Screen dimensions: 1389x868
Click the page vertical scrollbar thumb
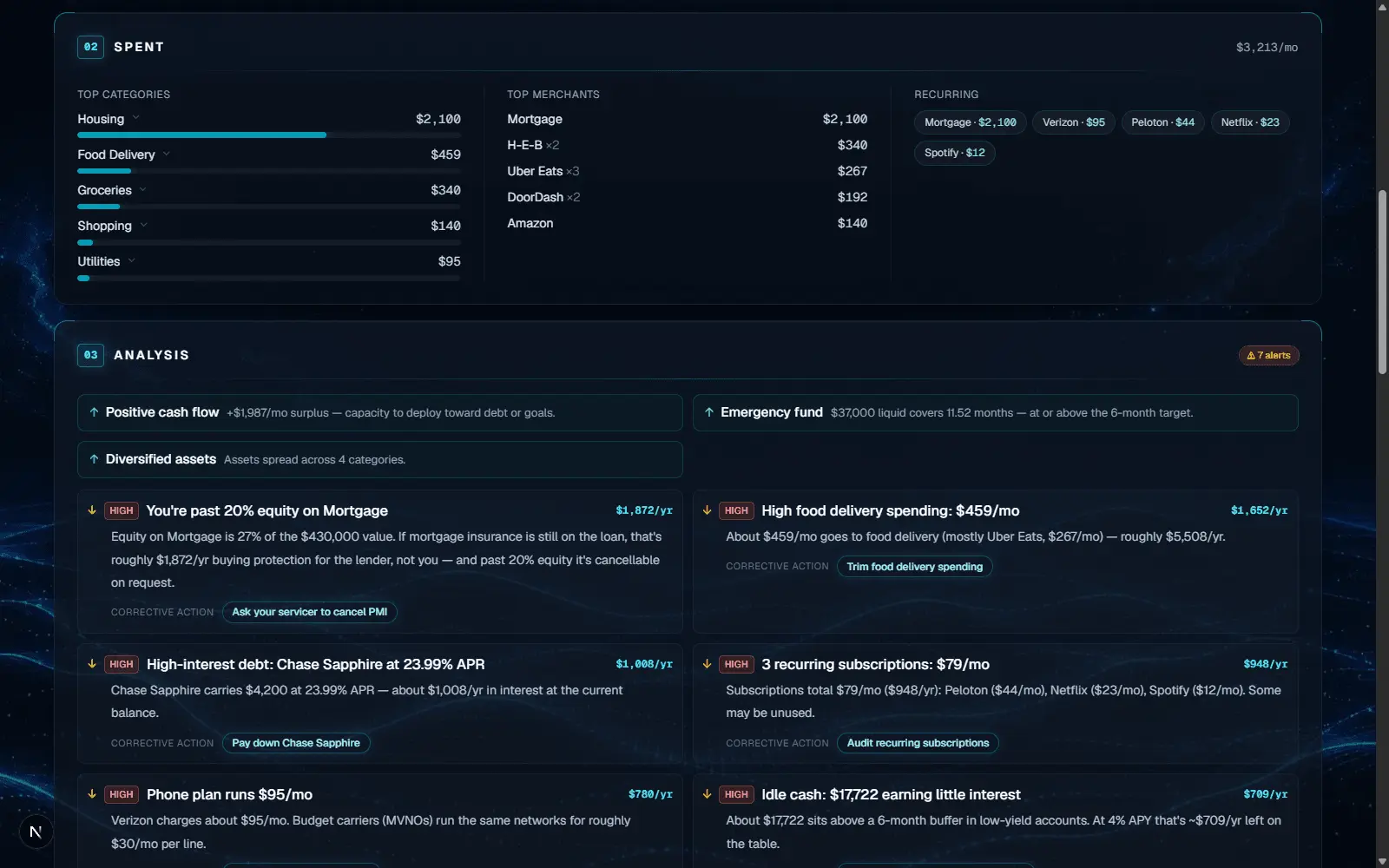click(1382, 282)
